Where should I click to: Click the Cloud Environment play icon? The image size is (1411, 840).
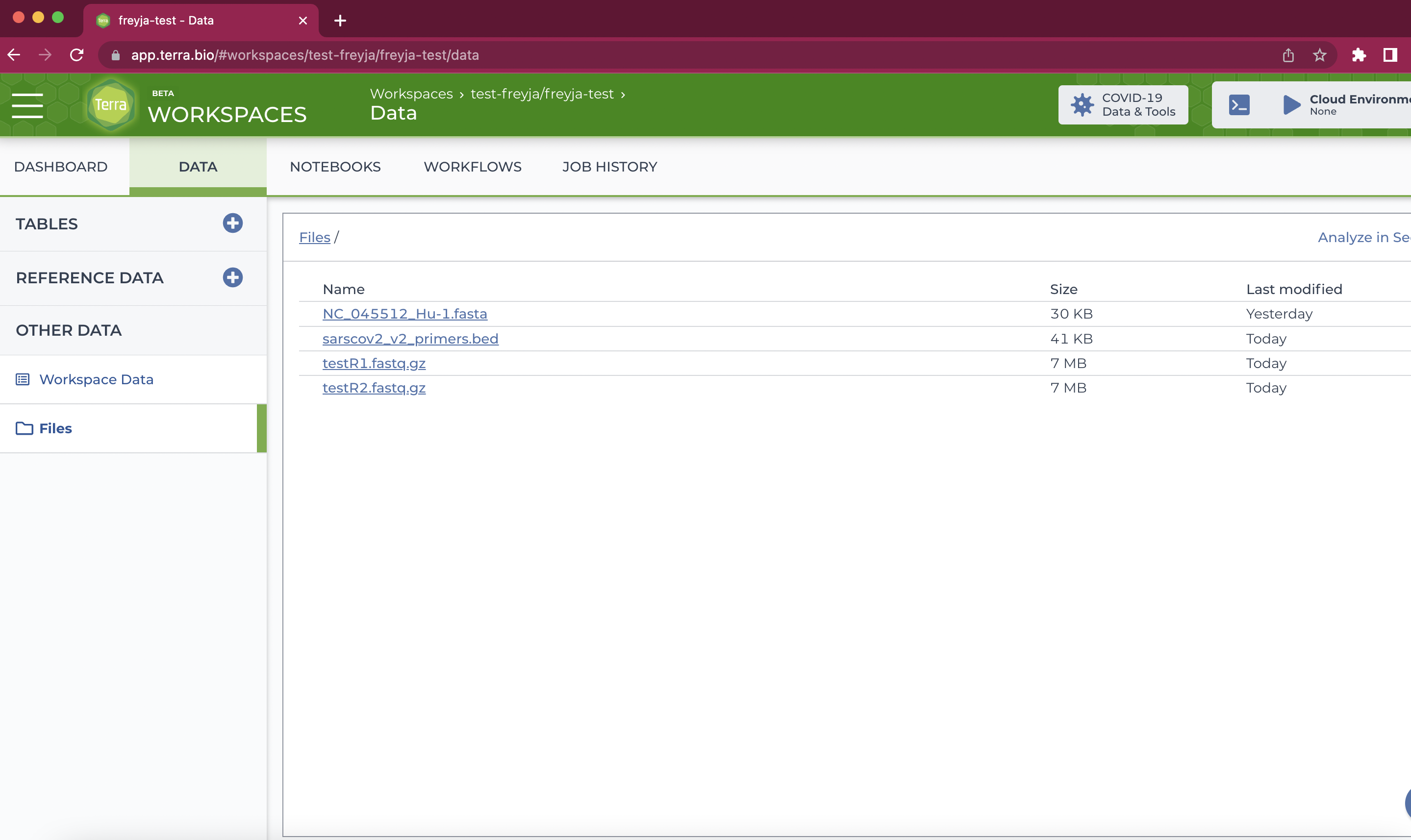[x=1291, y=105]
